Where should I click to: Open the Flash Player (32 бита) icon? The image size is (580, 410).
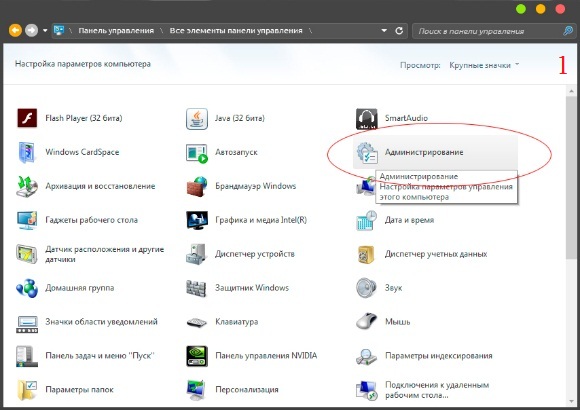point(27,118)
